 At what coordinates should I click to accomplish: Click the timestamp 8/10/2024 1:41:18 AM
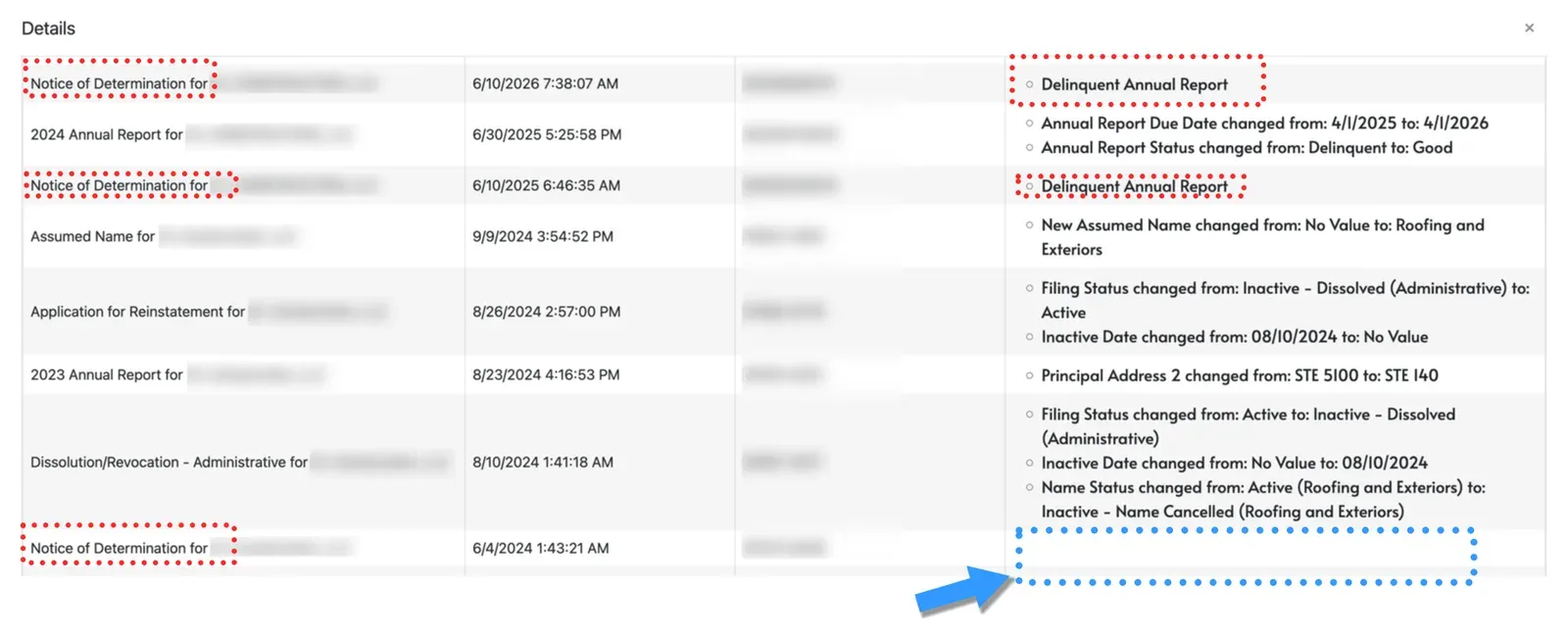point(543,462)
